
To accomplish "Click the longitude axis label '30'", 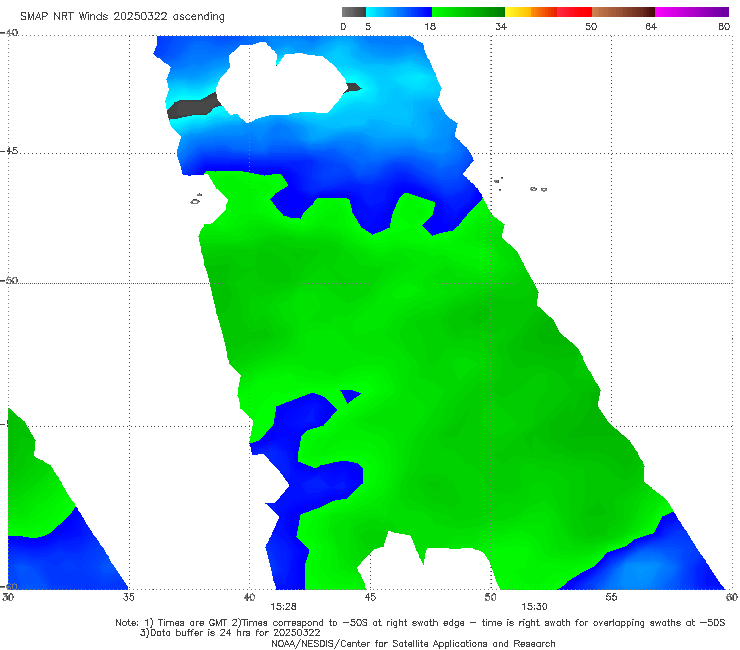I will point(8,597).
